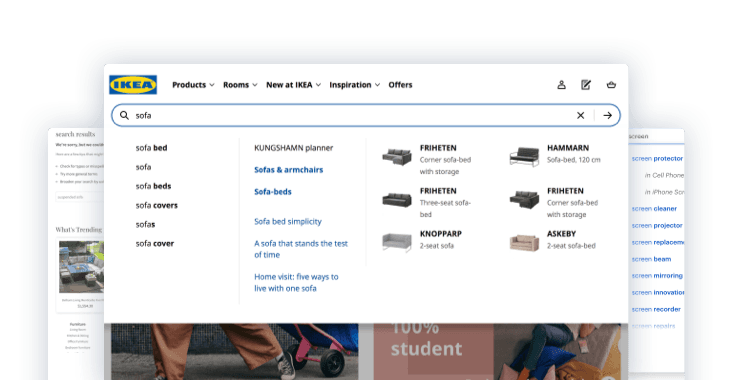Click the magnifying glass search icon
This screenshot has height=380, width=732.
[x=124, y=115]
